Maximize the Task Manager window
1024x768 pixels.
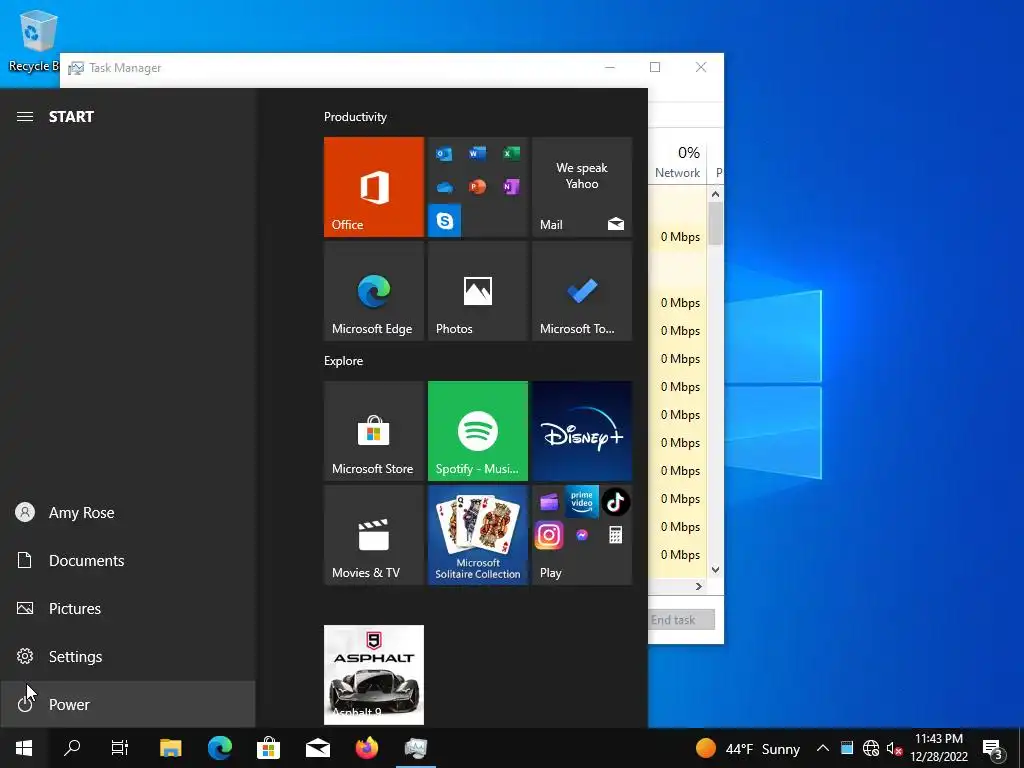[655, 67]
